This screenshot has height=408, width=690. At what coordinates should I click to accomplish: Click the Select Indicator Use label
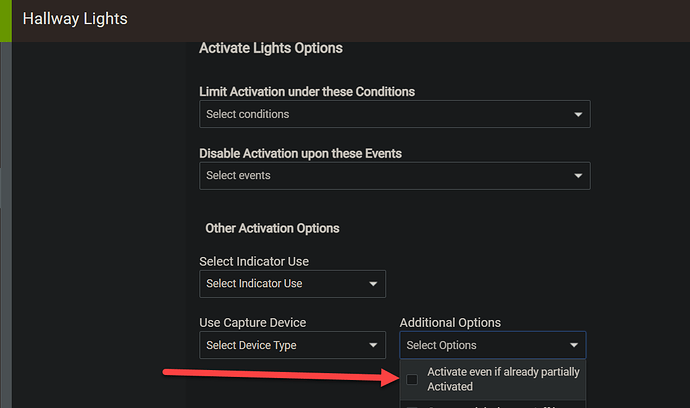254,261
